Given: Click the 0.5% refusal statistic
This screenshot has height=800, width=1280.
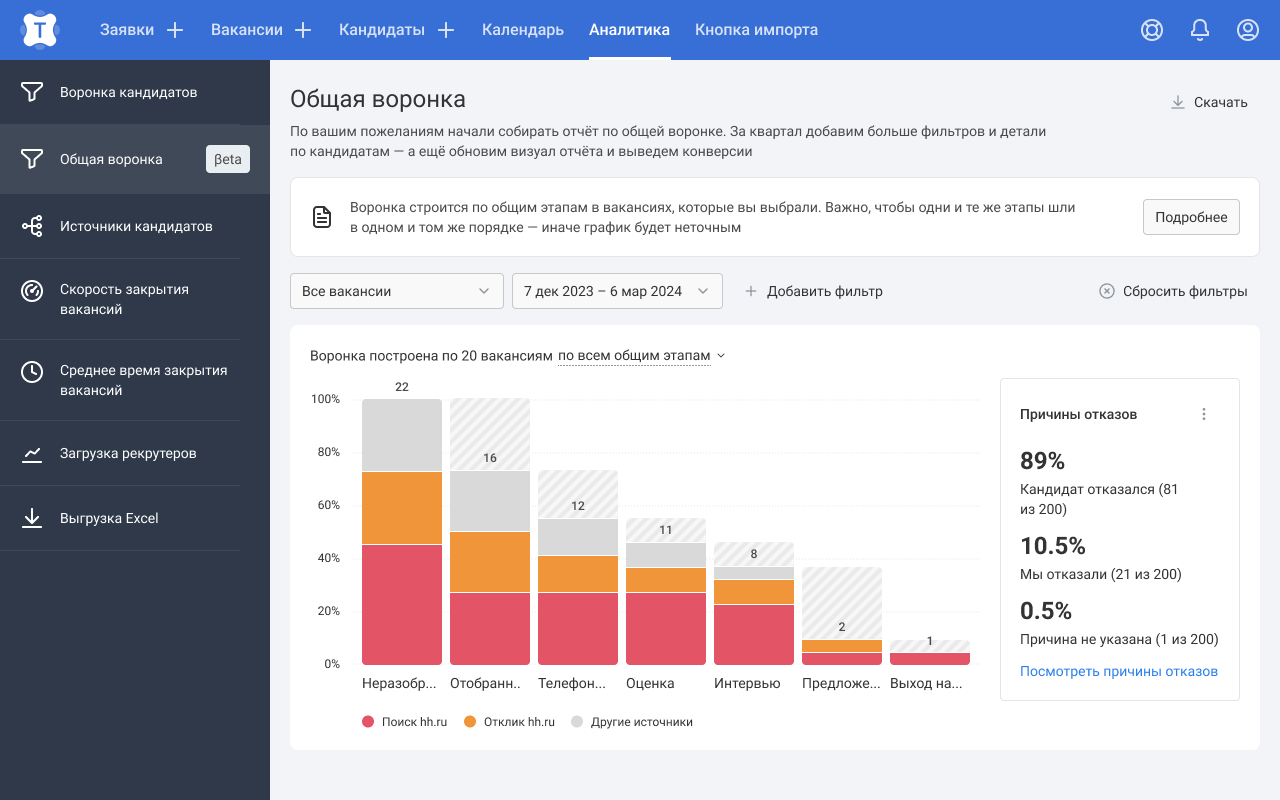Looking at the screenshot, I should coord(1046,611).
